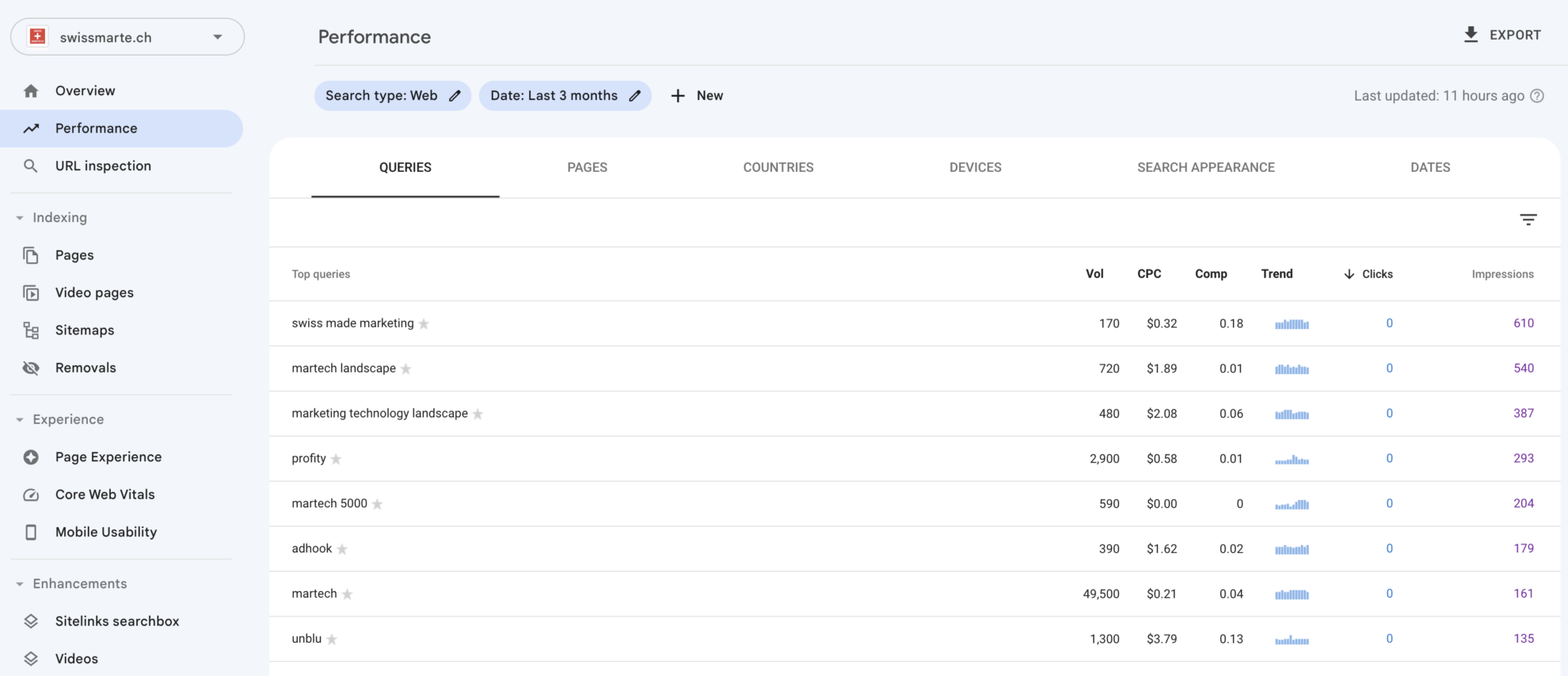Star the 'martech' query
Screen dimensions: 1568x676
(347, 594)
